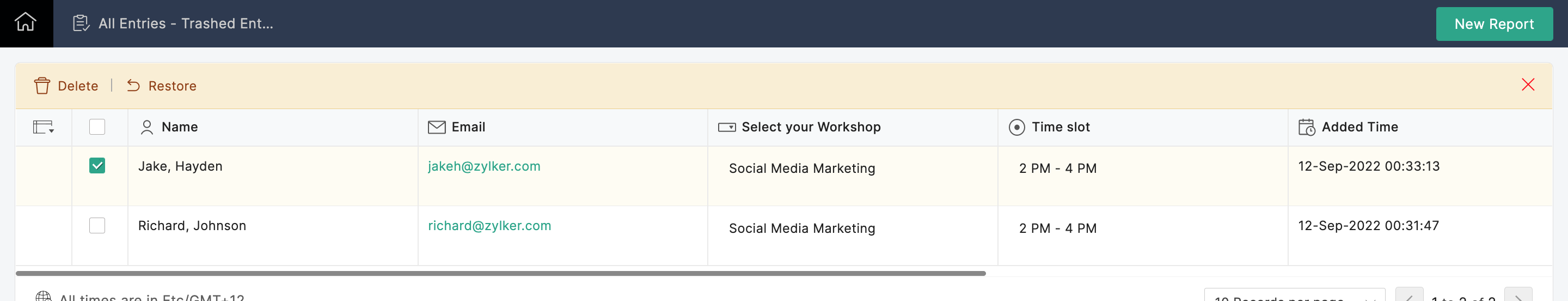Open the All Entries - Trashed Entries report switcher
Image resolution: width=1568 pixels, height=301 pixels.
[185, 24]
